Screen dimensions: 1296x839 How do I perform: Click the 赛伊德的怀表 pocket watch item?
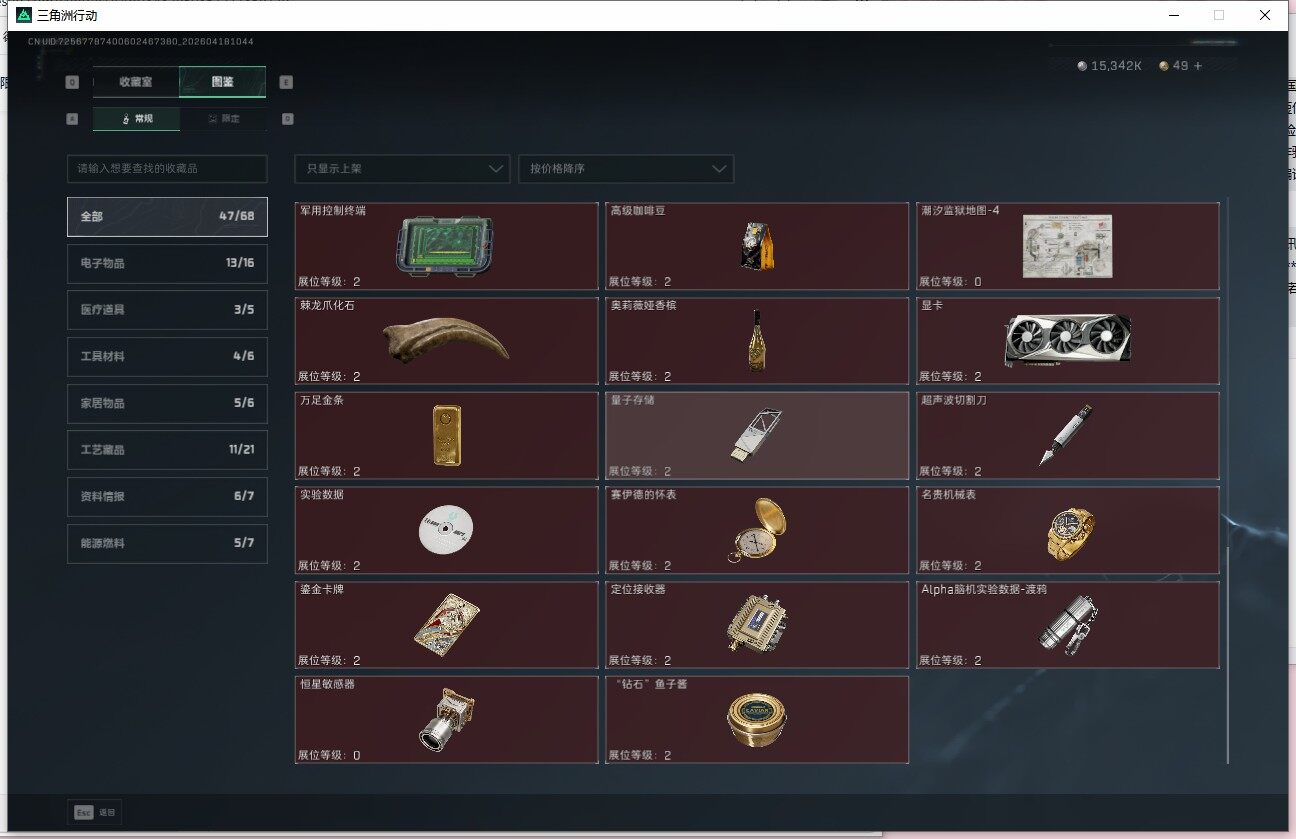click(x=757, y=530)
